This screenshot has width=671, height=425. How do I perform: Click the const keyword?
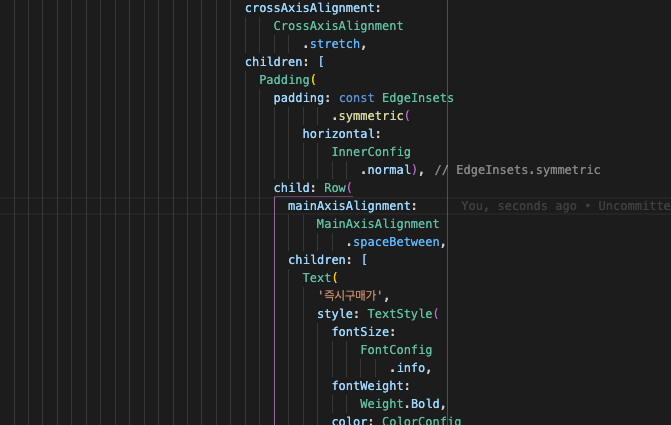point(356,98)
